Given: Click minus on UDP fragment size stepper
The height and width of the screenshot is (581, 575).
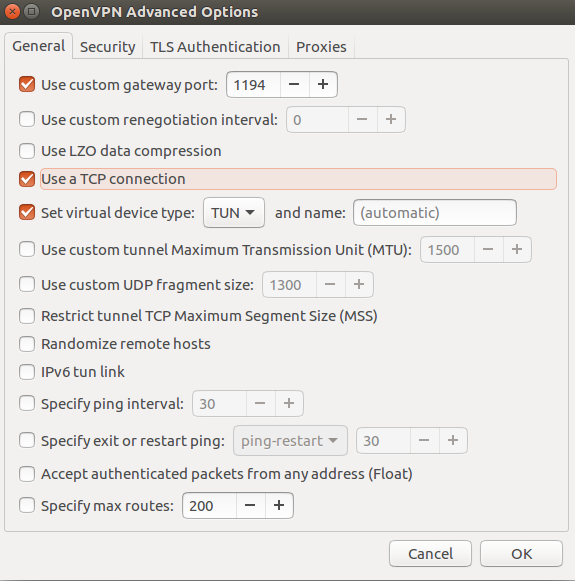Looking at the screenshot, I should pos(330,285).
